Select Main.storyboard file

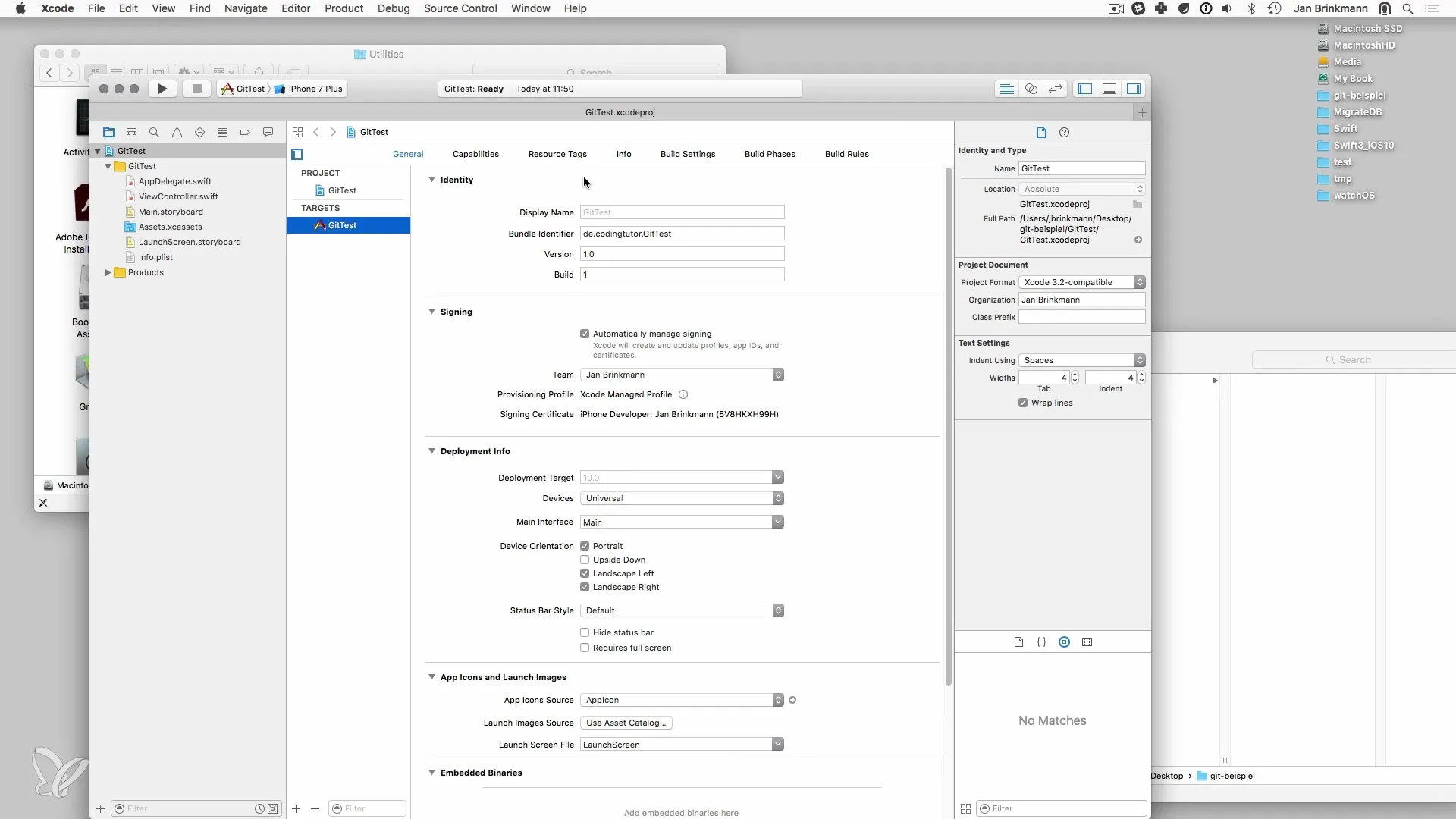(171, 212)
